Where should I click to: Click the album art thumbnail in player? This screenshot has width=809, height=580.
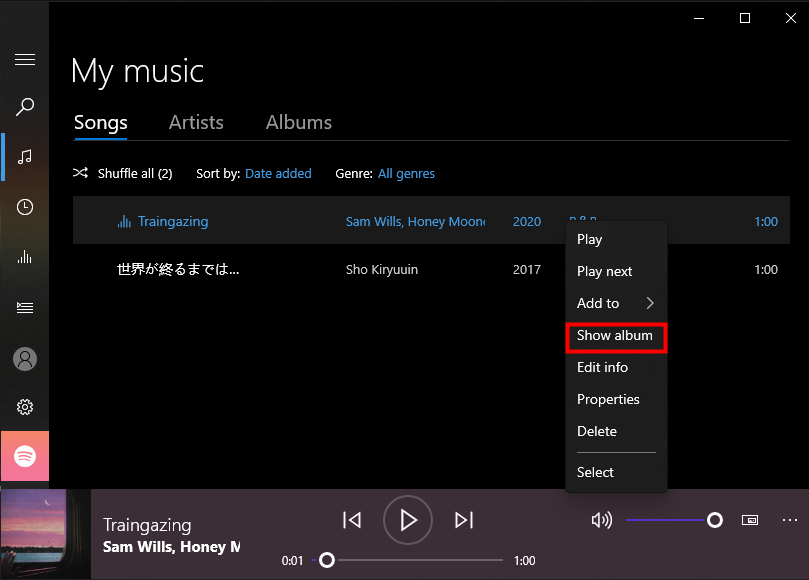[45, 534]
